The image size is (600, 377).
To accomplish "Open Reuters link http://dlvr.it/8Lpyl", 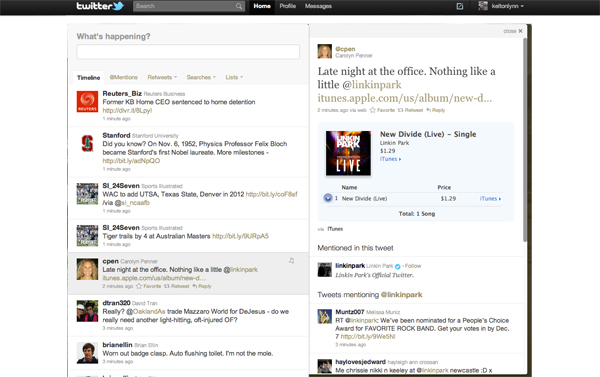I will (127, 111).
